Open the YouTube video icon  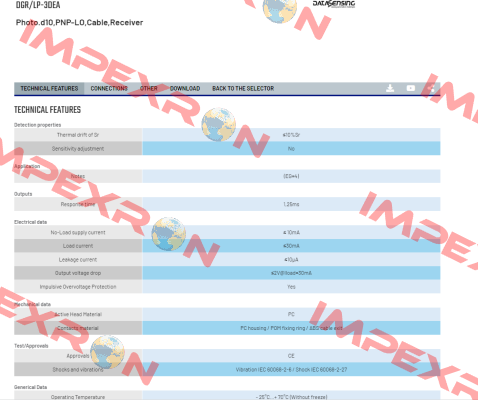[x=411, y=88]
